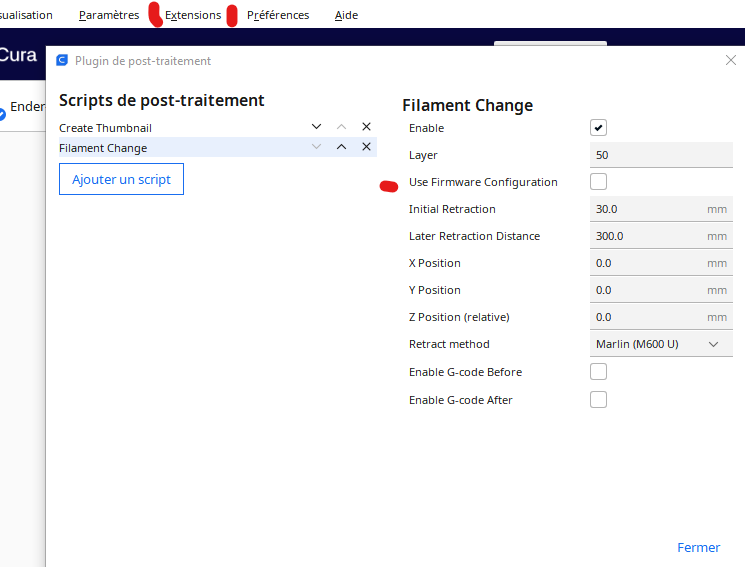Screen dimensions: 745x567
Task: Remove the Create Thumbnail script
Action: (x=366, y=127)
